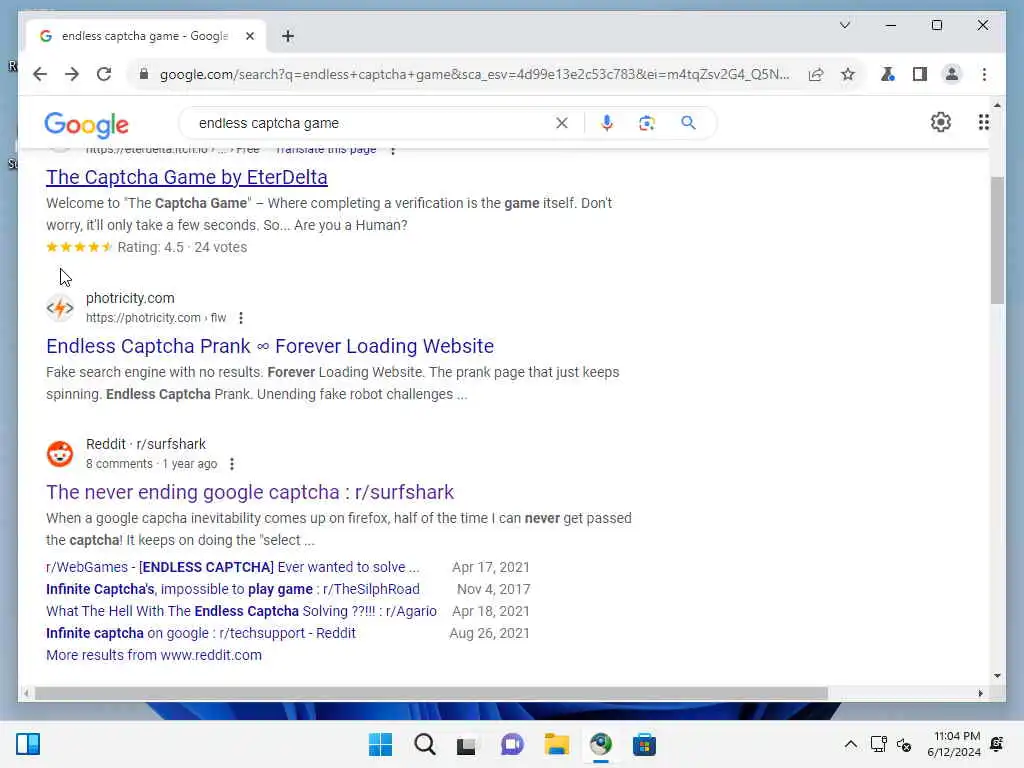
Task: Open the Chrome three-dot menu
Action: 984,74
